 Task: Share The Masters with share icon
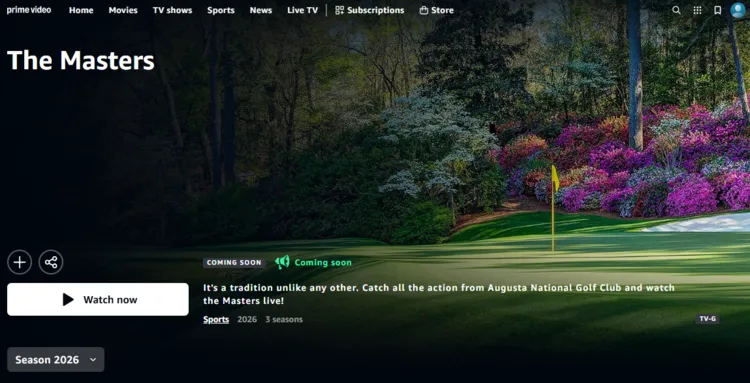coord(51,262)
